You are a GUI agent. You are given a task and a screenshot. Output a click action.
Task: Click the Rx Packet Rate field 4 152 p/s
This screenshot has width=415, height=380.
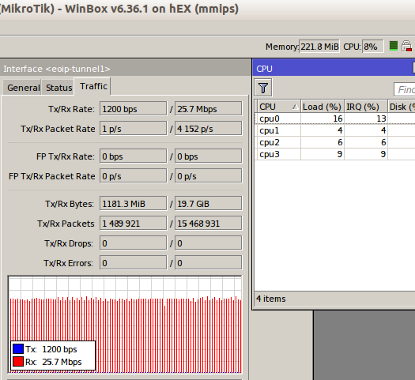pos(208,128)
